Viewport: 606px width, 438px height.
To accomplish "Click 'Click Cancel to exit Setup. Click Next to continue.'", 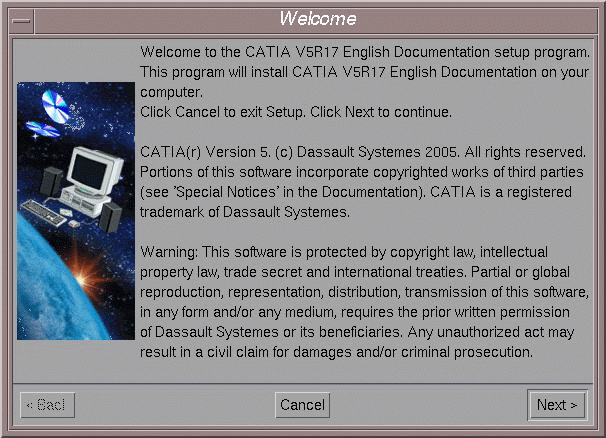I will coord(296,112).
